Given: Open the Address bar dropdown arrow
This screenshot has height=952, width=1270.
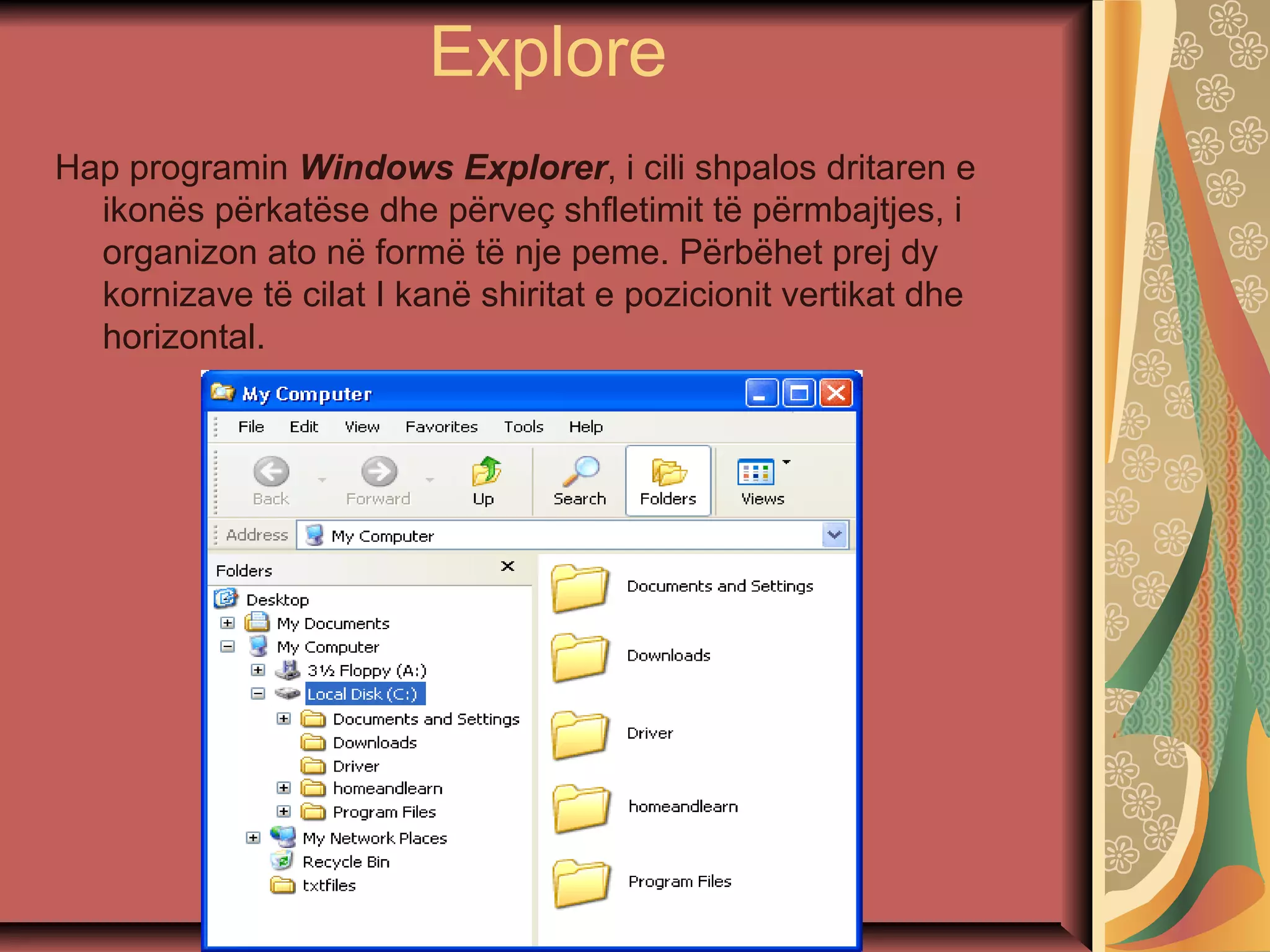Looking at the screenshot, I should coord(834,535).
